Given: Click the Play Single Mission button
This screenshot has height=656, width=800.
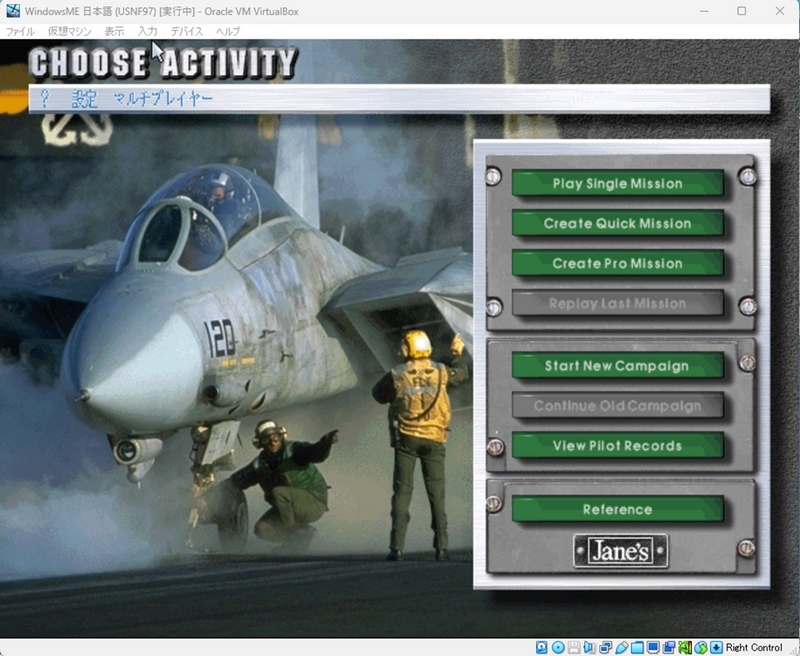Looking at the screenshot, I should (x=617, y=183).
